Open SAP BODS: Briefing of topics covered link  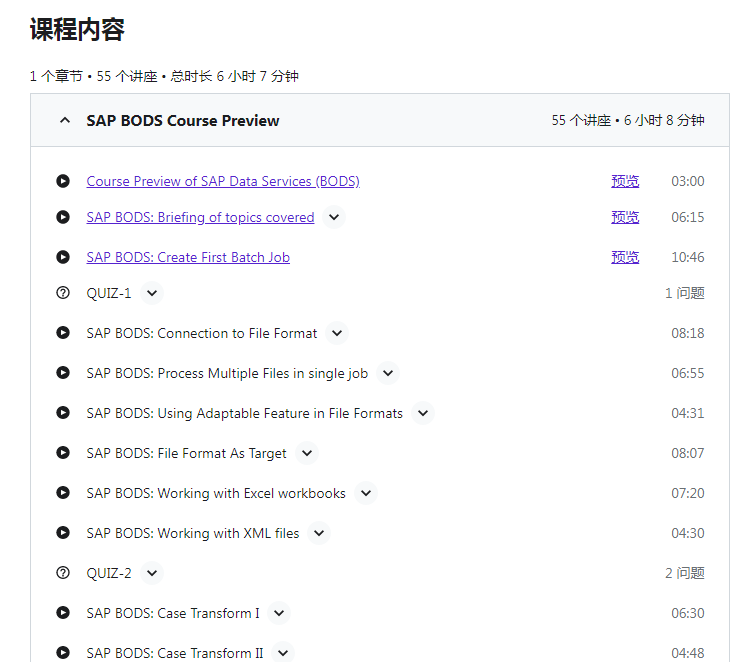(x=201, y=217)
